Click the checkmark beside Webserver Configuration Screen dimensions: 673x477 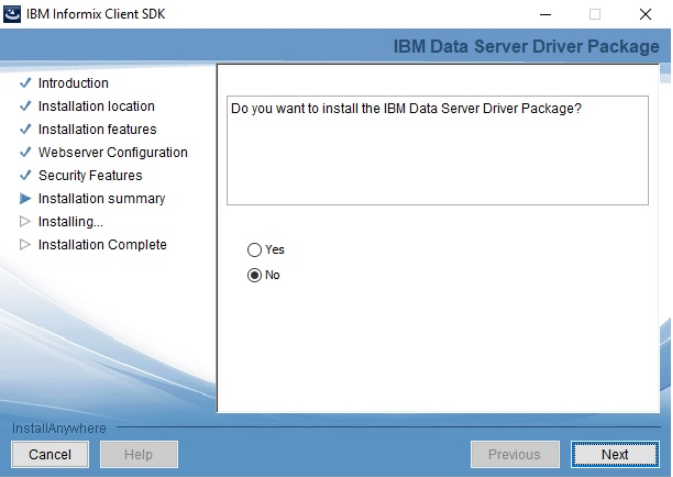pyautogui.click(x=25, y=152)
